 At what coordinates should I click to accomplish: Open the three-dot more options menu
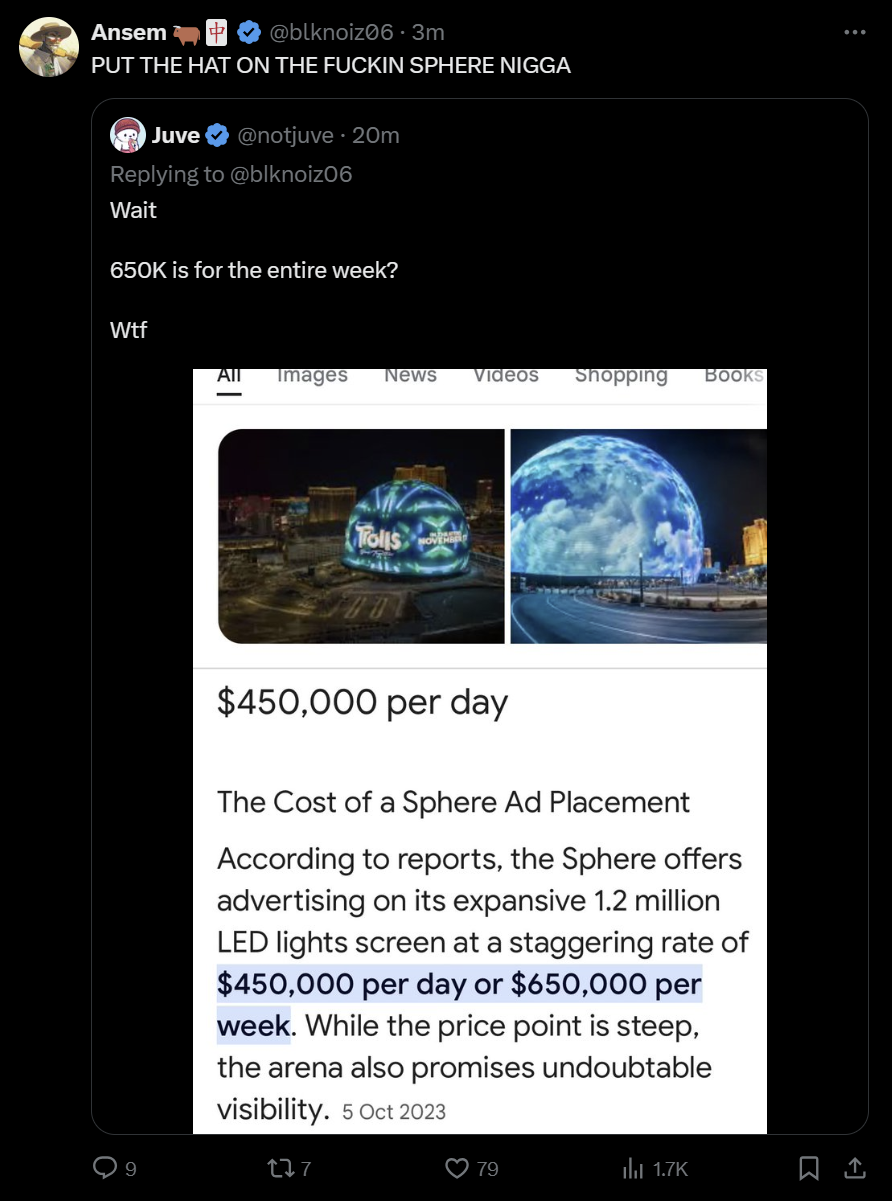pyautogui.click(x=854, y=32)
